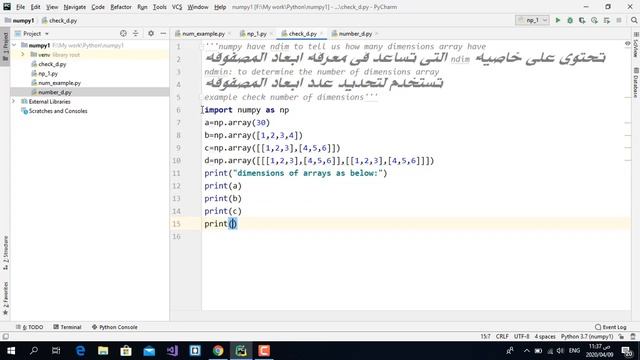This screenshot has height=360, width=640.
Task: Open the Database side panel tab
Action: pyautogui.click(x=636, y=82)
